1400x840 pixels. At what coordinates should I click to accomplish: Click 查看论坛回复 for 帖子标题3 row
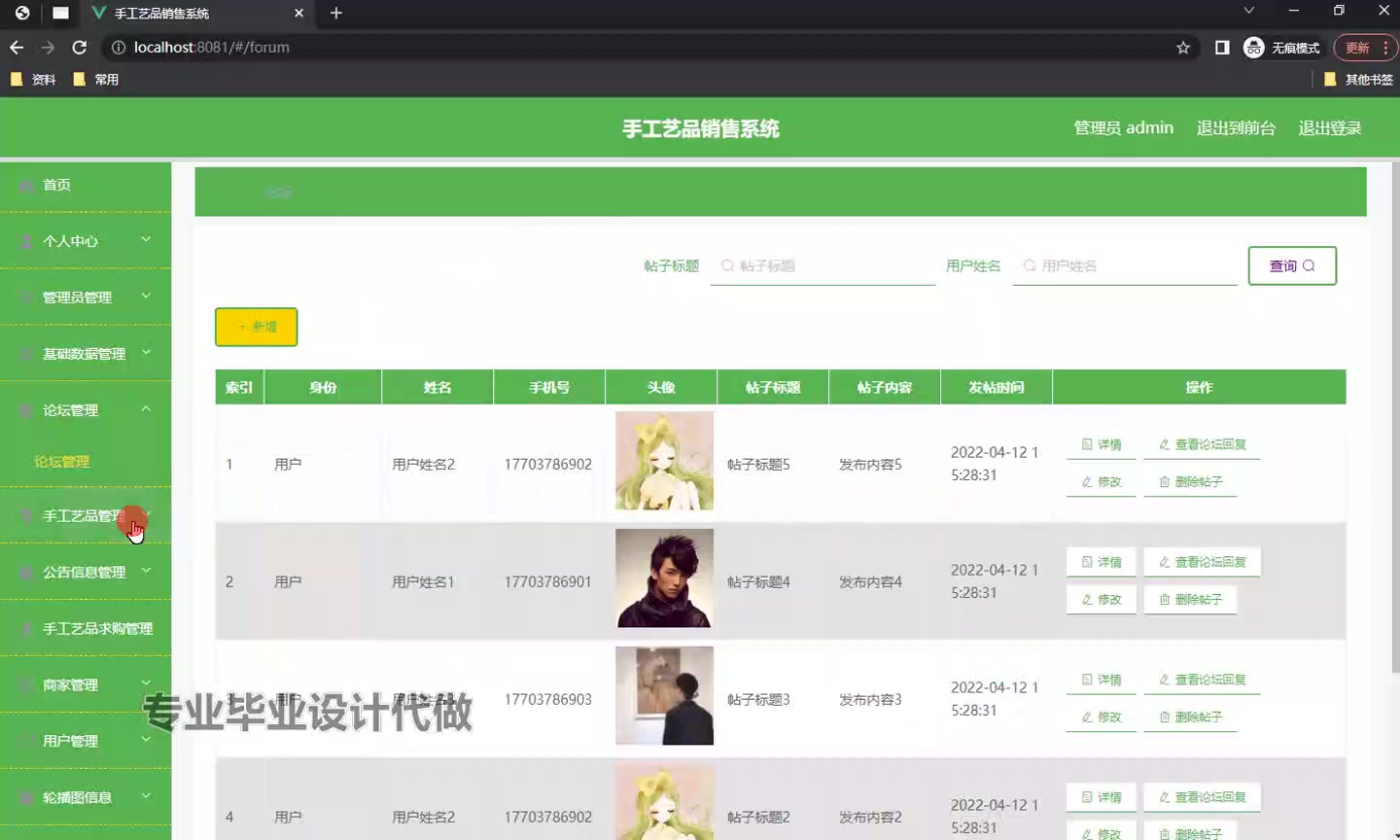pyautogui.click(x=1202, y=680)
